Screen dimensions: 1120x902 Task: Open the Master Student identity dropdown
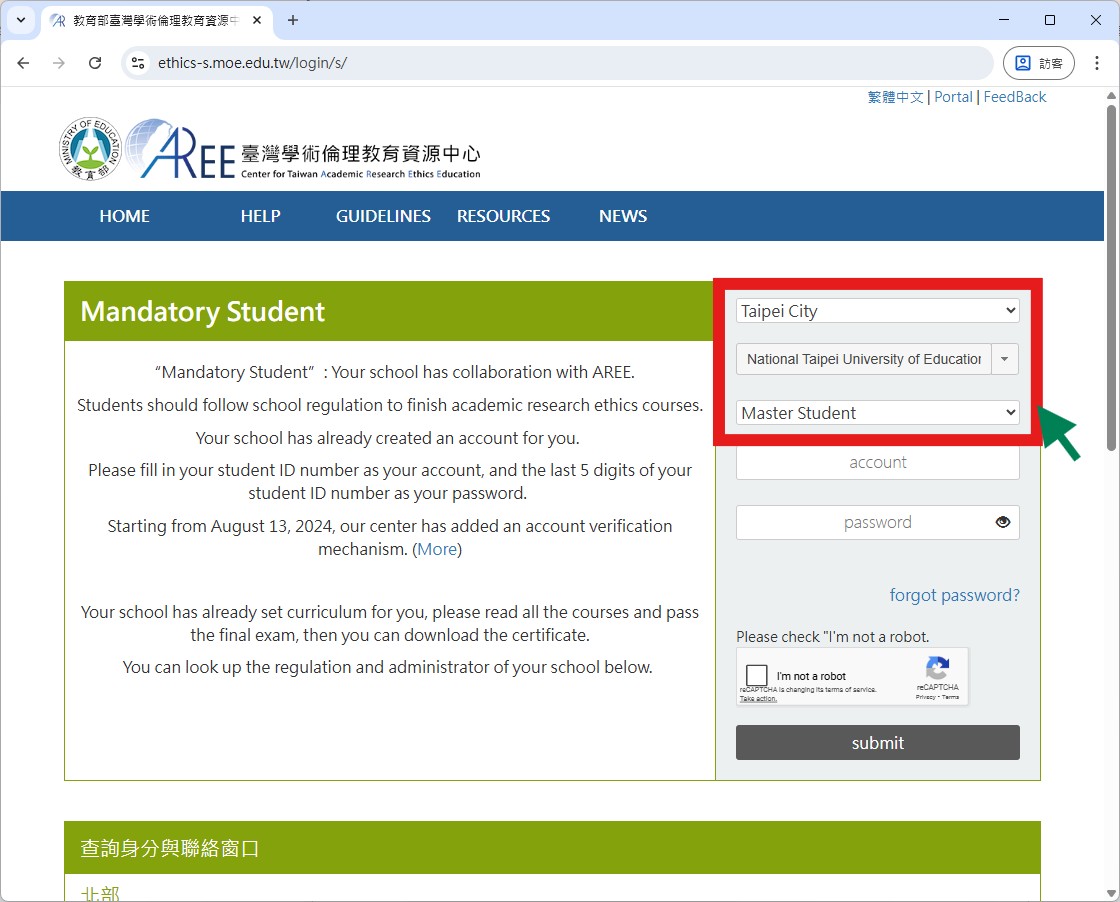[877, 412]
